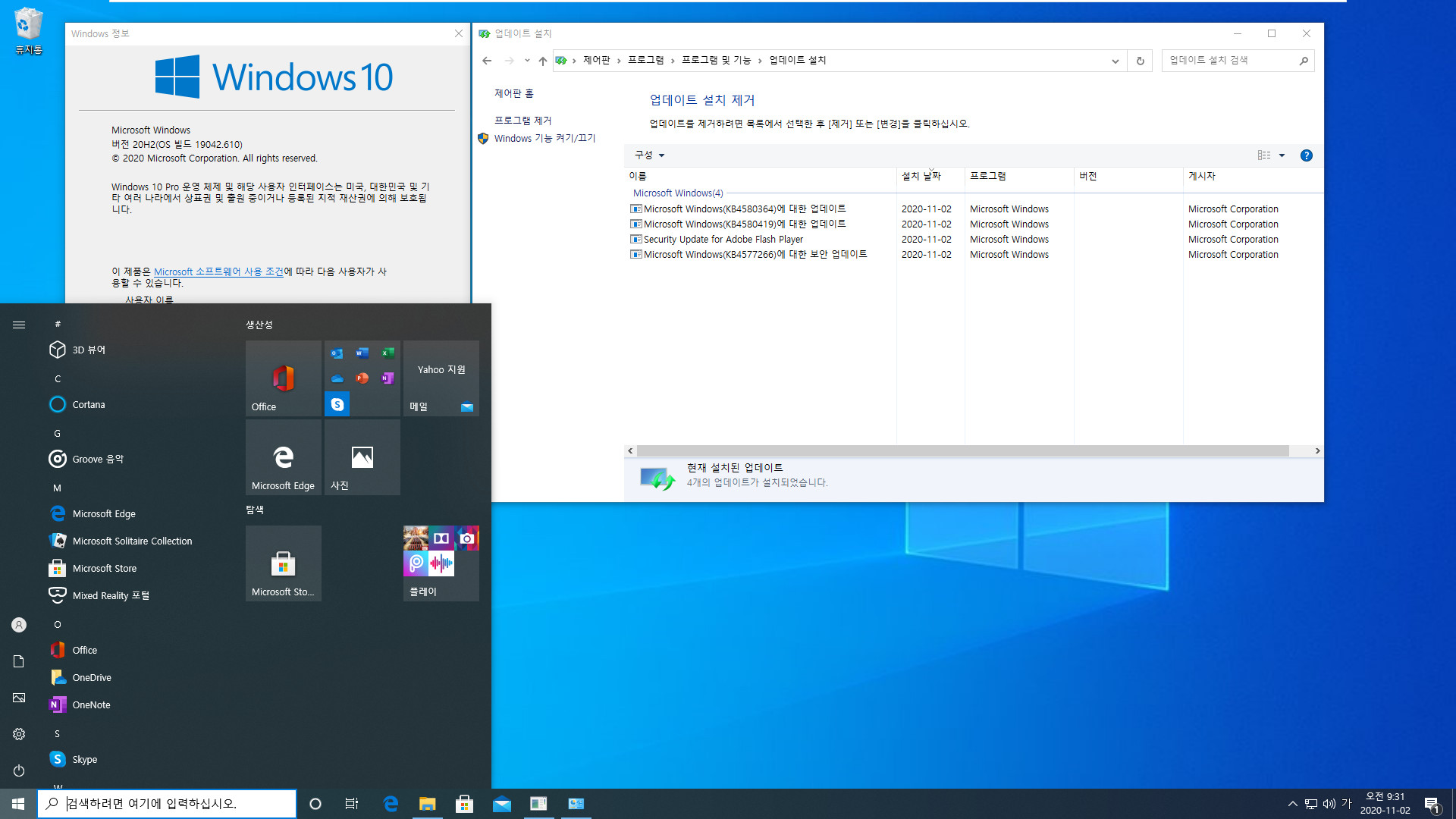Open Windows 기능 켜기/끄기 link
This screenshot has width=1456, height=819.
[x=544, y=138]
